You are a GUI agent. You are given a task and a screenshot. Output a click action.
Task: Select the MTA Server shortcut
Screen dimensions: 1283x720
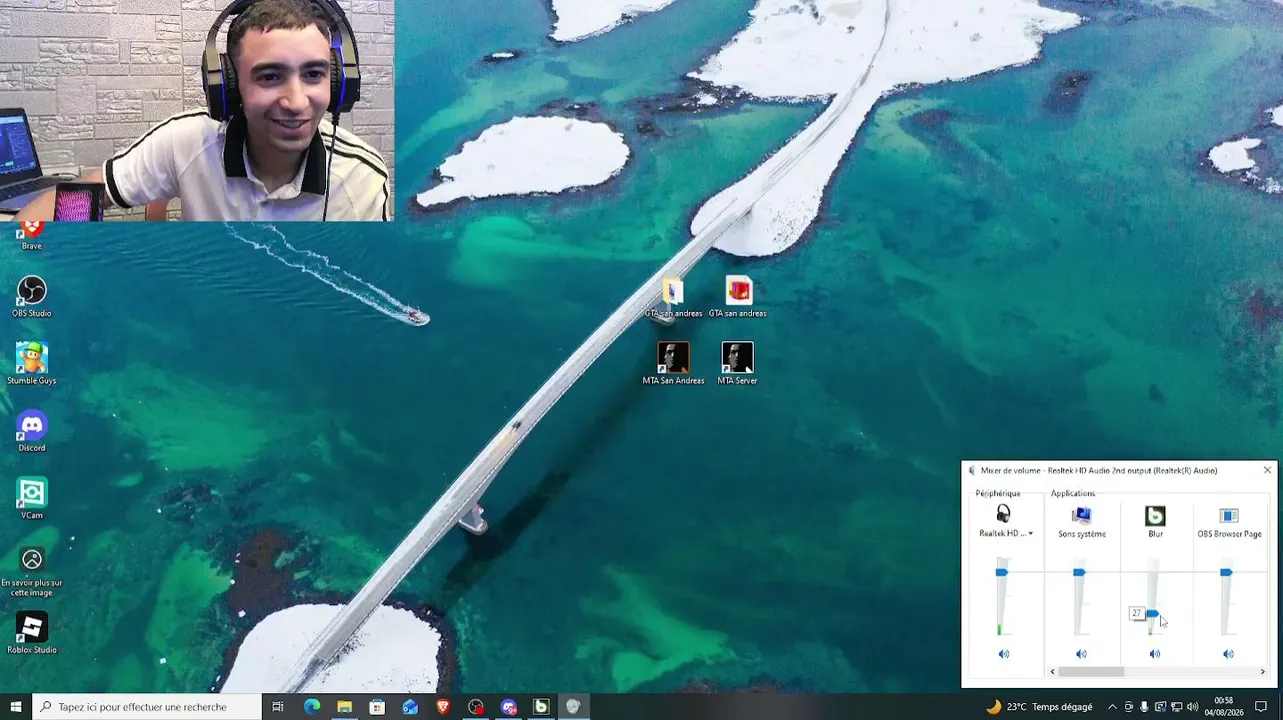coord(738,364)
